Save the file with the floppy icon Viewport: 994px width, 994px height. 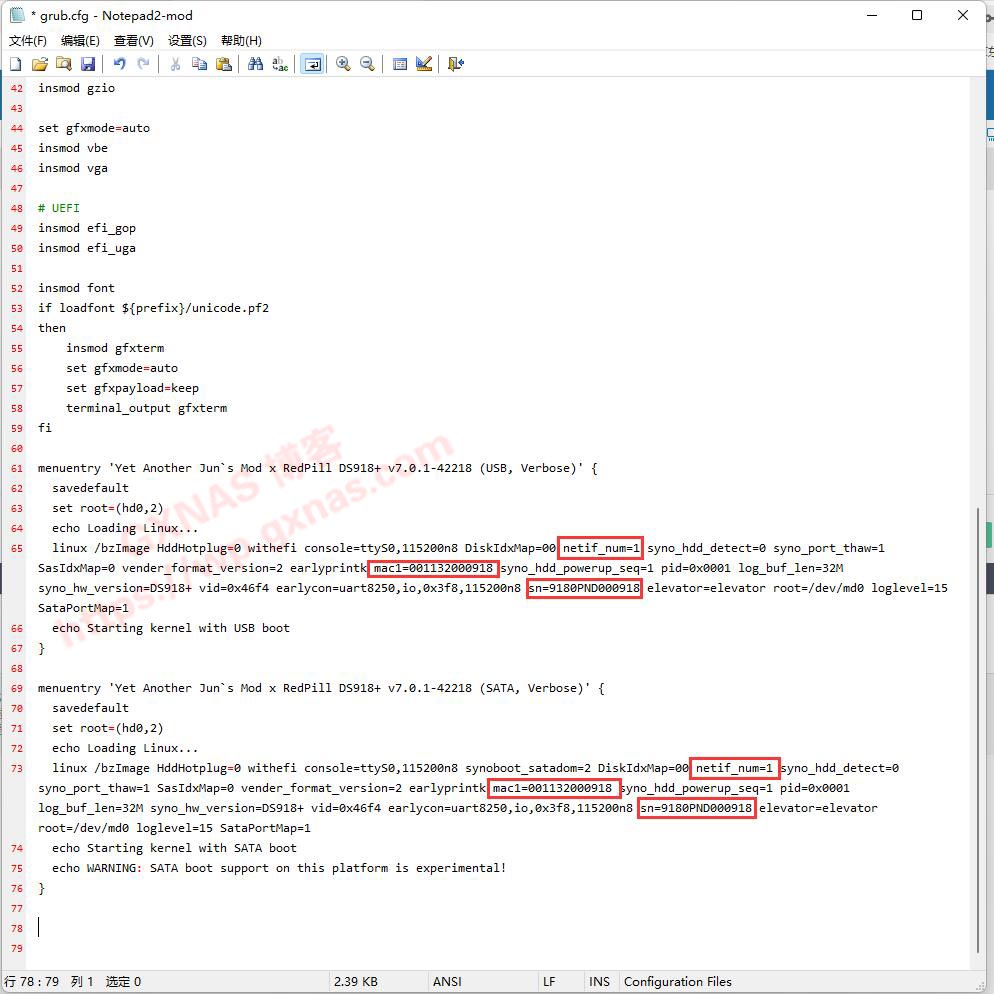pyautogui.click(x=88, y=64)
